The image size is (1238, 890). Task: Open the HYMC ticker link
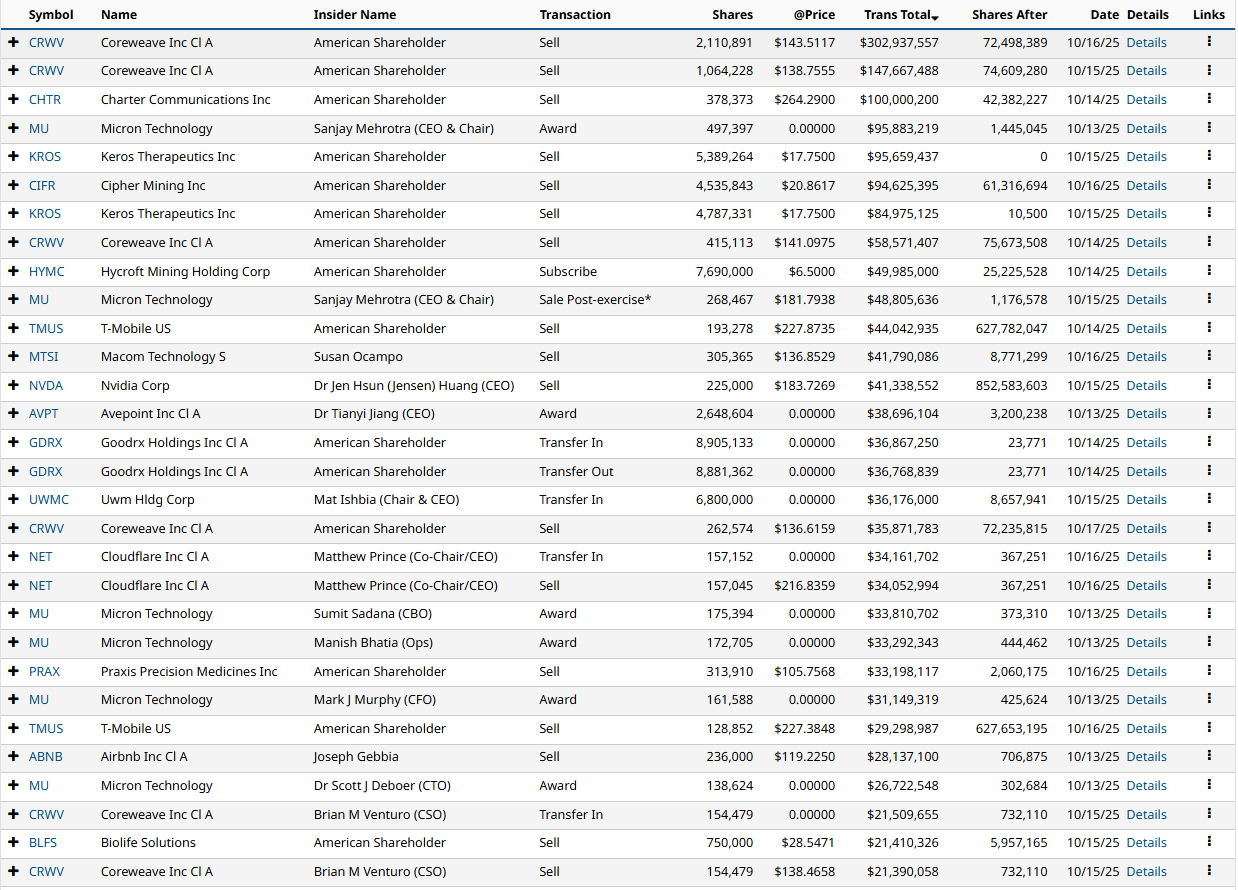46,271
